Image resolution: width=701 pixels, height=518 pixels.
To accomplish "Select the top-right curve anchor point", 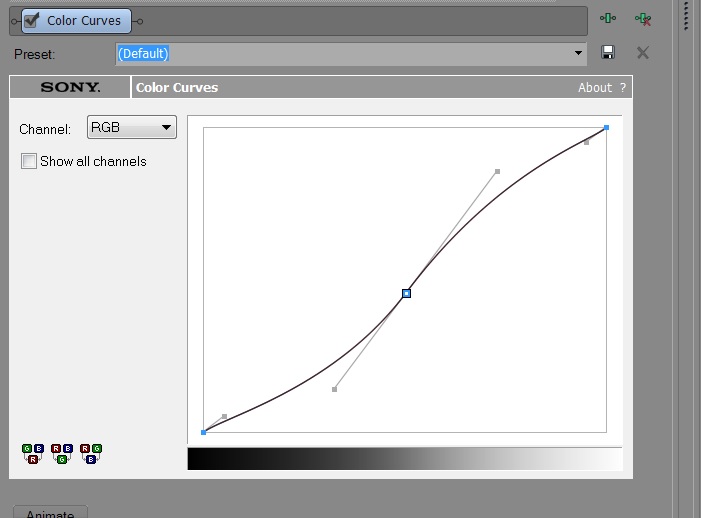I will (x=606, y=128).
